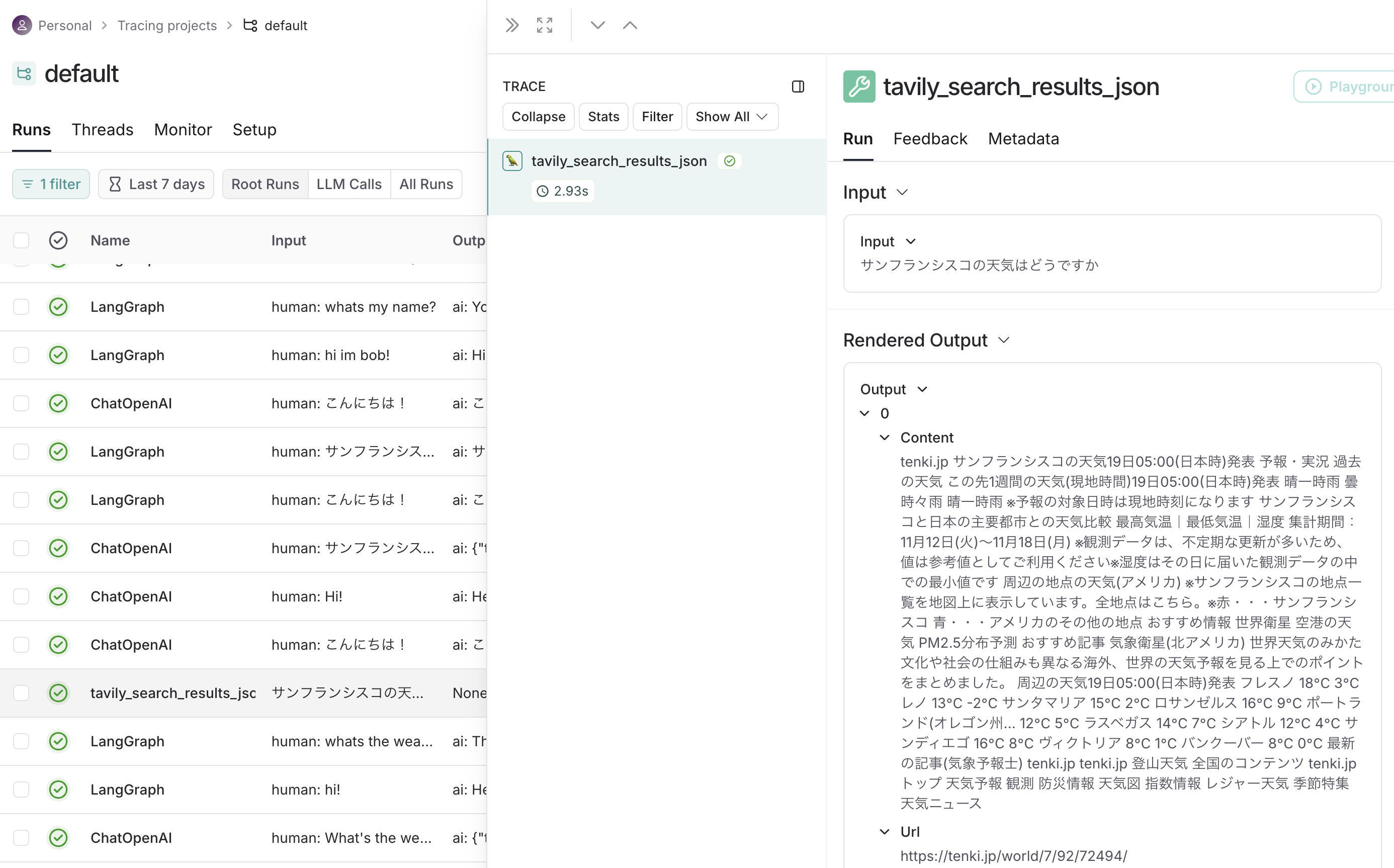
Task: Collapse the Content node in Output tree
Action: pyautogui.click(x=885, y=438)
